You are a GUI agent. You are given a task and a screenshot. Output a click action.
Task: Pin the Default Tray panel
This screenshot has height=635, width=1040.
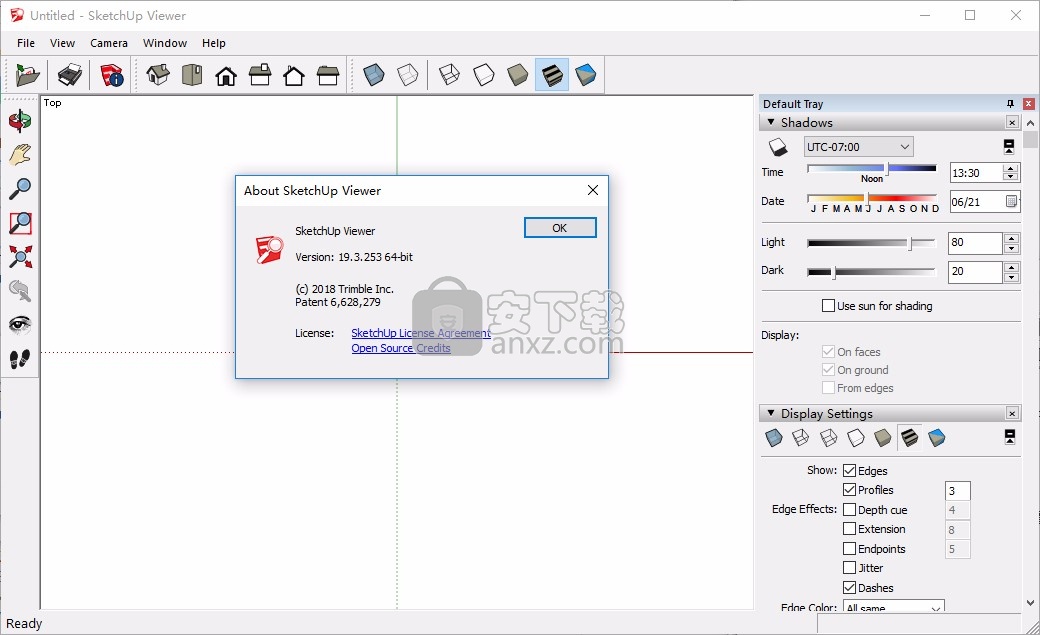pyautogui.click(x=1010, y=104)
